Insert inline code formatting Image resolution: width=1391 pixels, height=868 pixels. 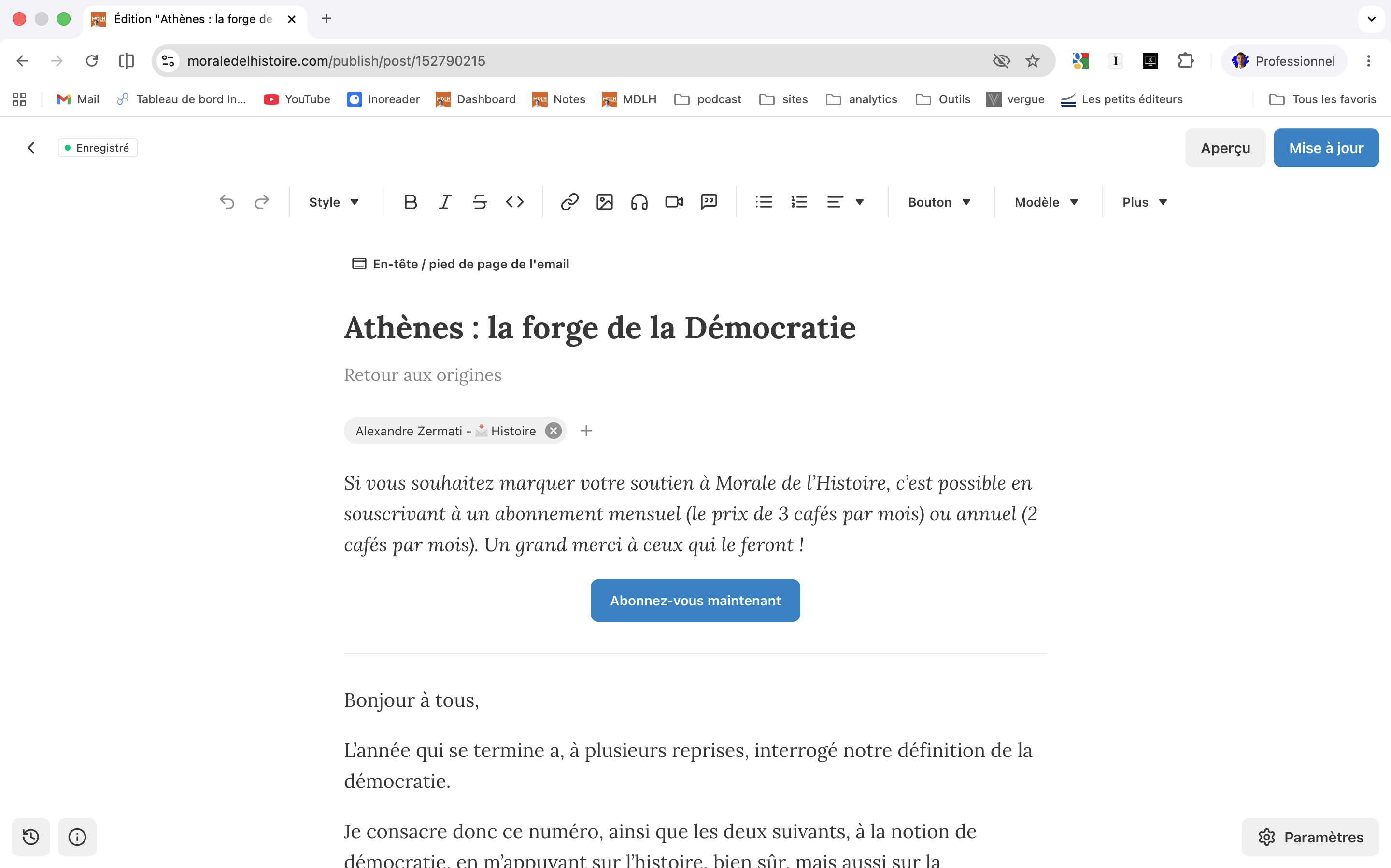click(x=514, y=202)
